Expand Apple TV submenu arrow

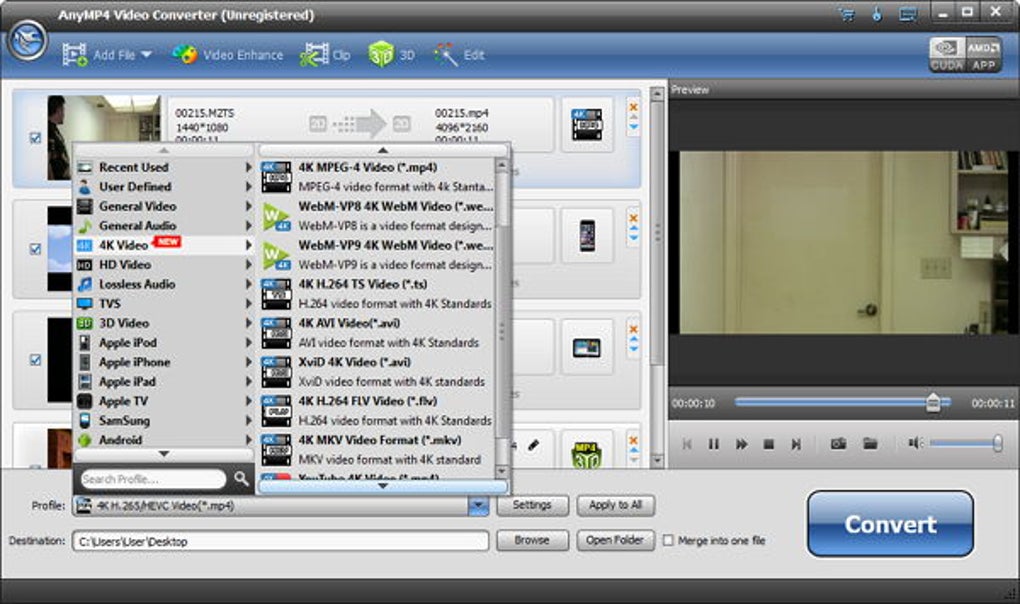point(248,401)
